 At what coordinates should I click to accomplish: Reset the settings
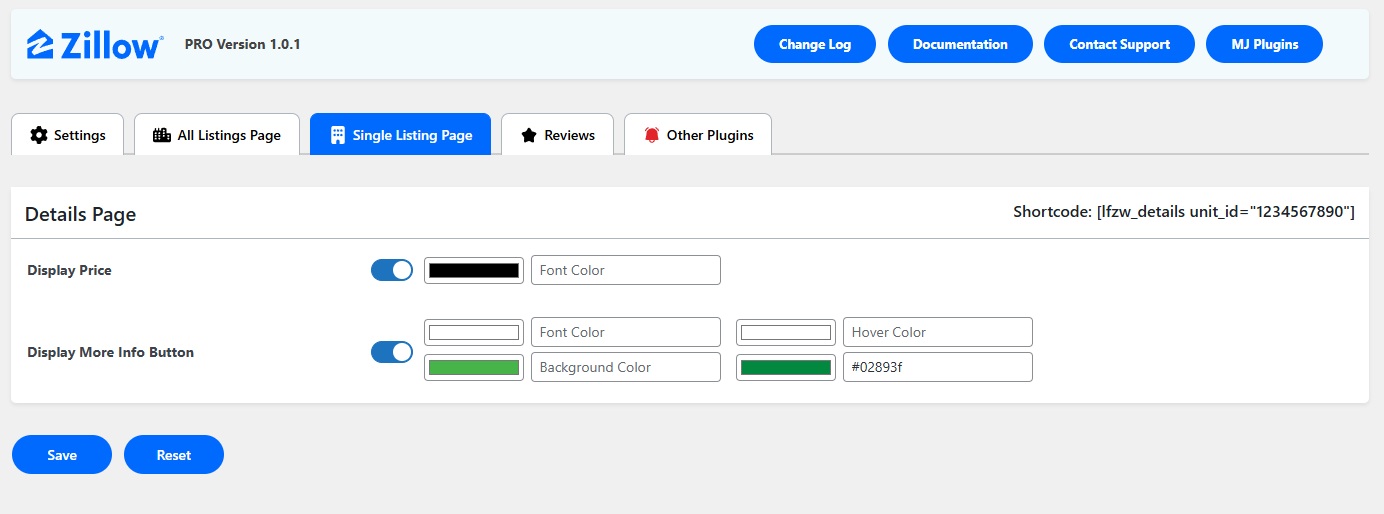174,455
